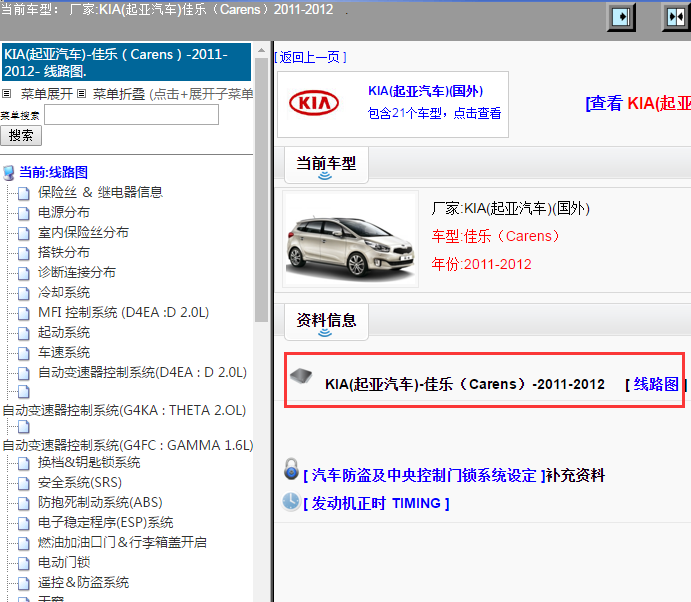Go back via 返回上一页 link
The image size is (691, 602).
310,57
